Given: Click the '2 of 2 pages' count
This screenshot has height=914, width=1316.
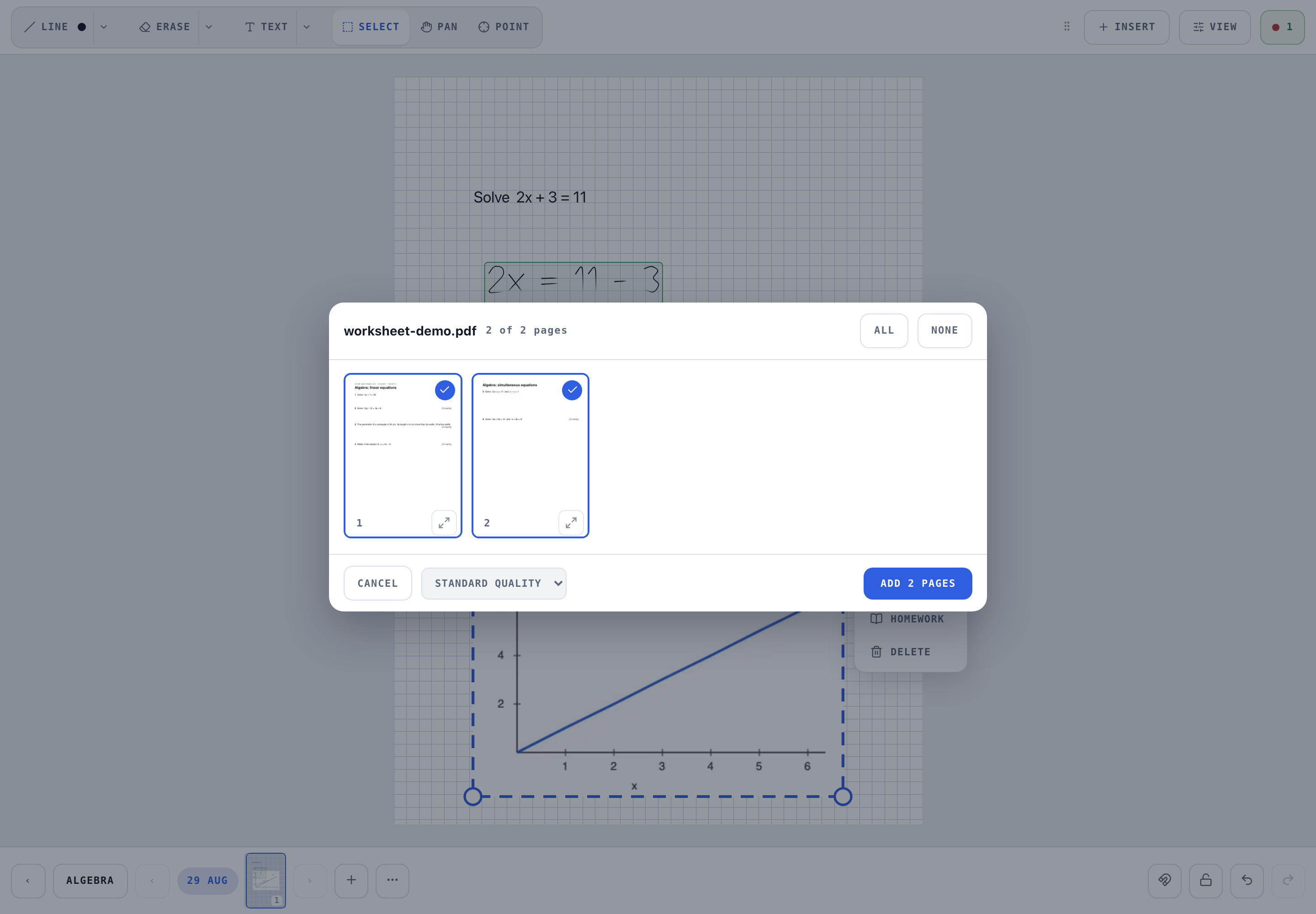Looking at the screenshot, I should click(526, 330).
